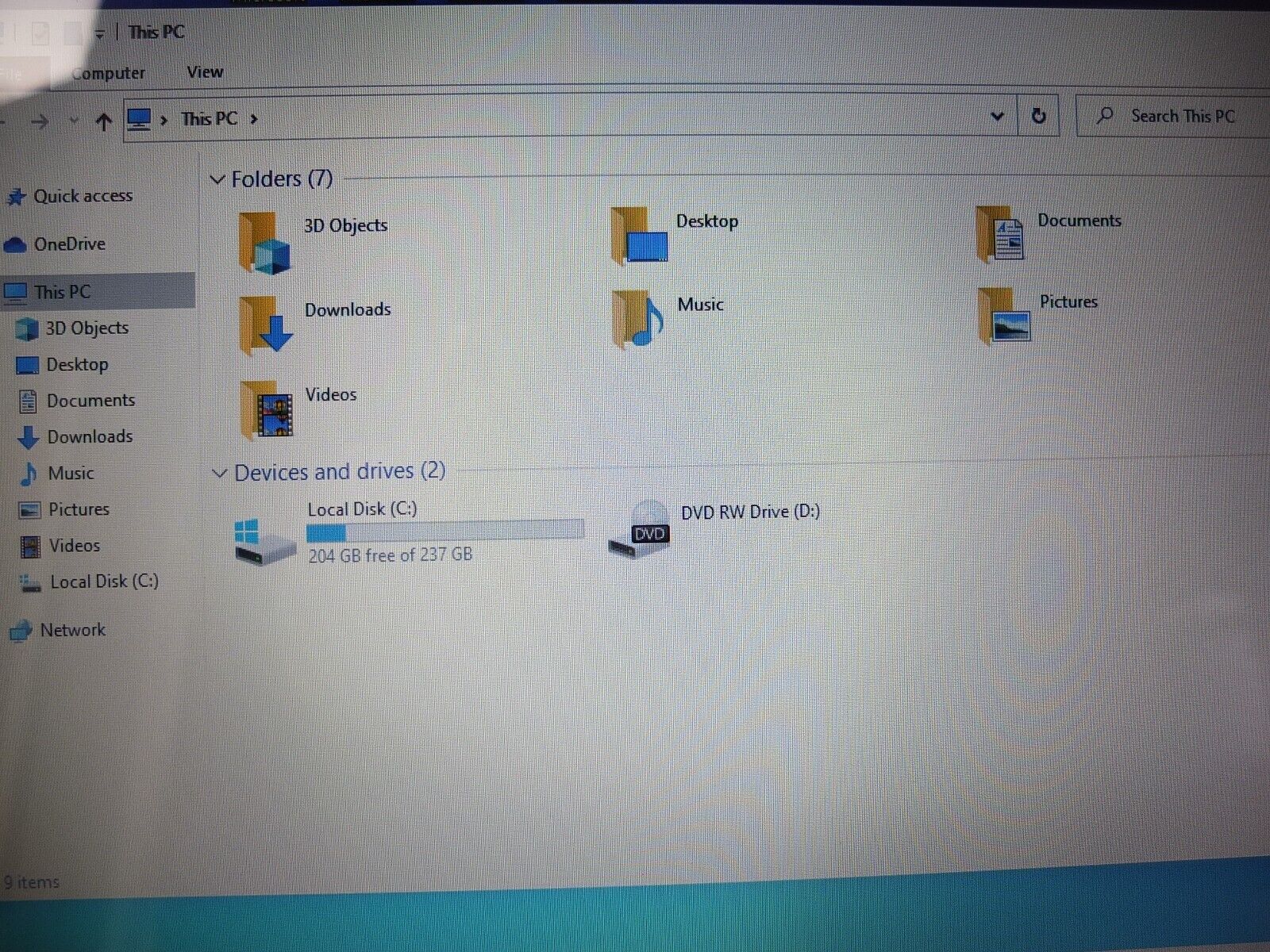Viewport: 1270px width, 952px height.
Task: Select the Local Disk (C:) drive icon
Action: (264, 541)
